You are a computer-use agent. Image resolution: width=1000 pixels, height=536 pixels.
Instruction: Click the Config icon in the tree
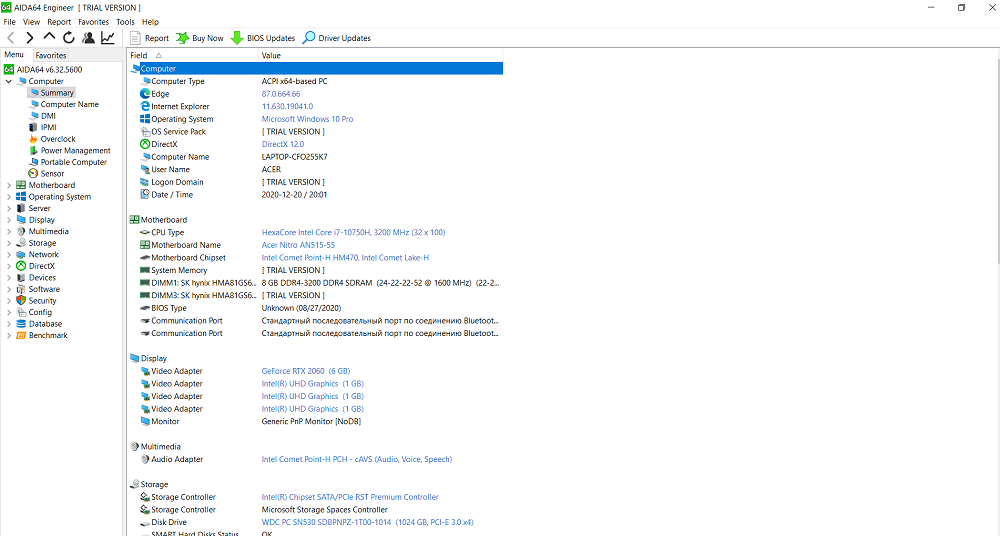tap(21, 312)
